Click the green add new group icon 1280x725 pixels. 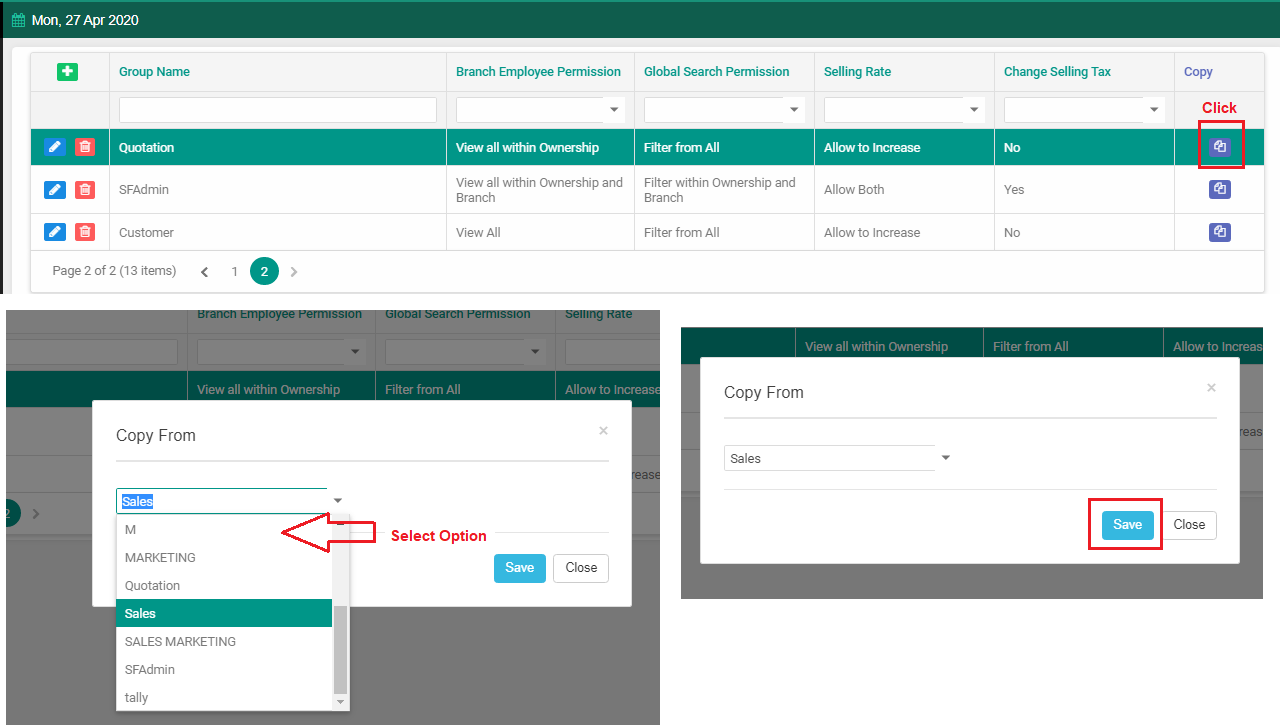coord(68,72)
